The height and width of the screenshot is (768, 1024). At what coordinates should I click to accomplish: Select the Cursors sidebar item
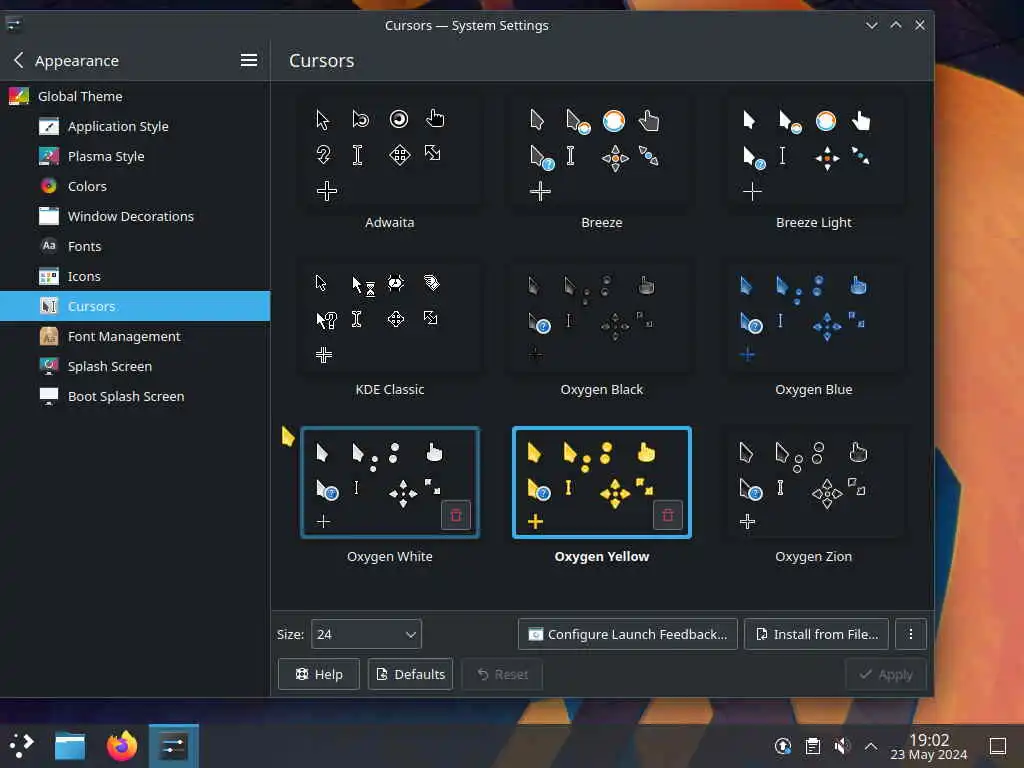pyautogui.click(x=135, y=306)
